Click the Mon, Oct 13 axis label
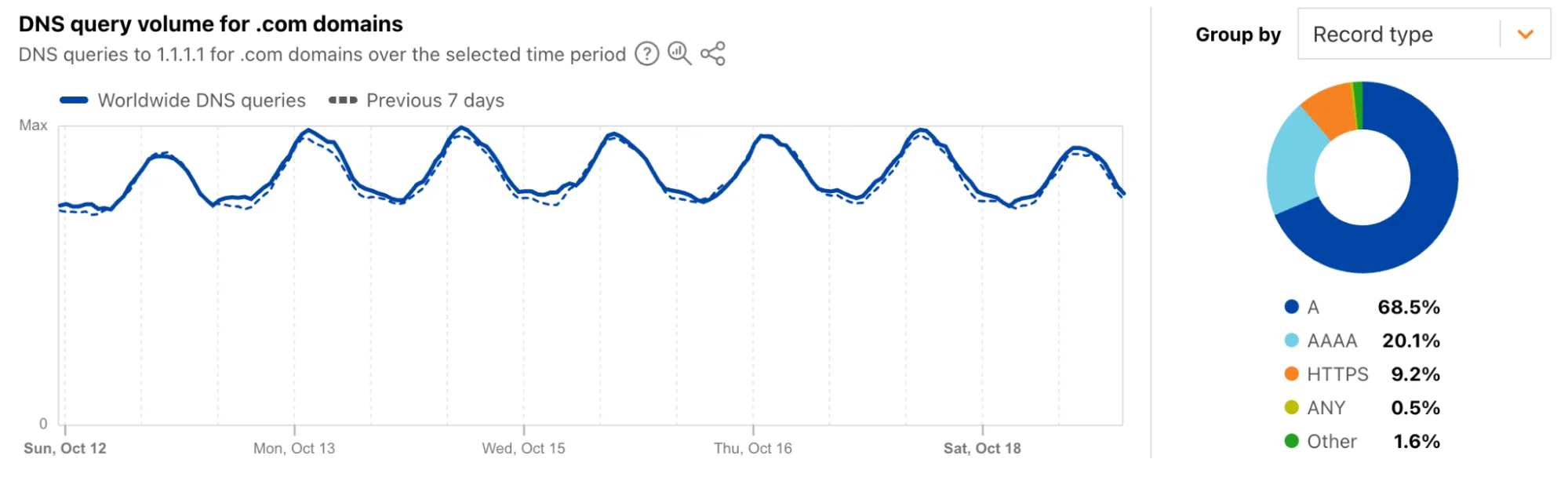The image size is (1568, 481). [x=294, y=449]
